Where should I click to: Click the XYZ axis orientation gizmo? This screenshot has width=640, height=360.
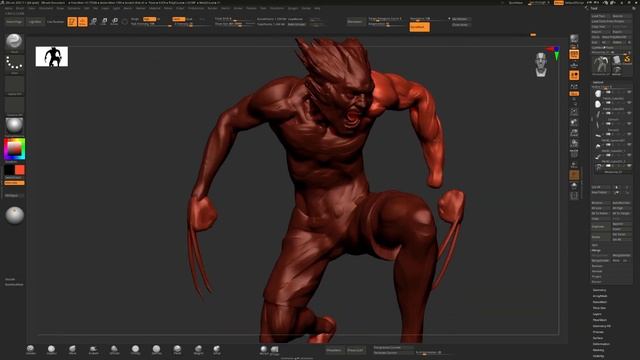tap(555, 53)
